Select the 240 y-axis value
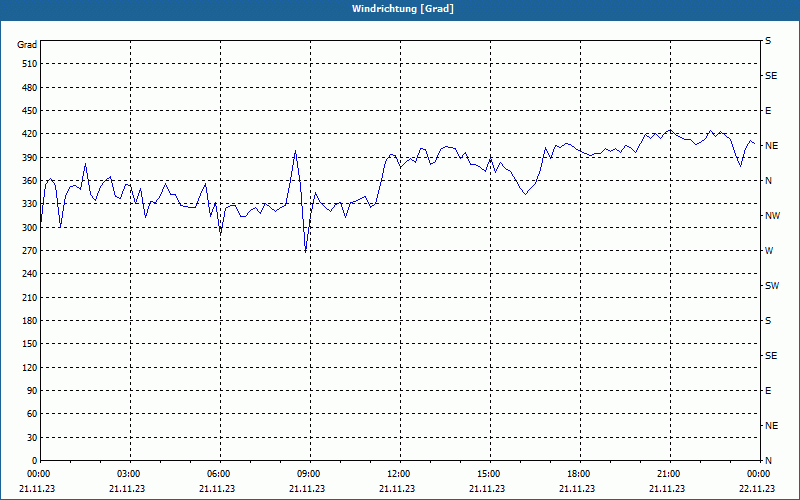The height and width of the screenshot is (500, 800). pos(30,274)
